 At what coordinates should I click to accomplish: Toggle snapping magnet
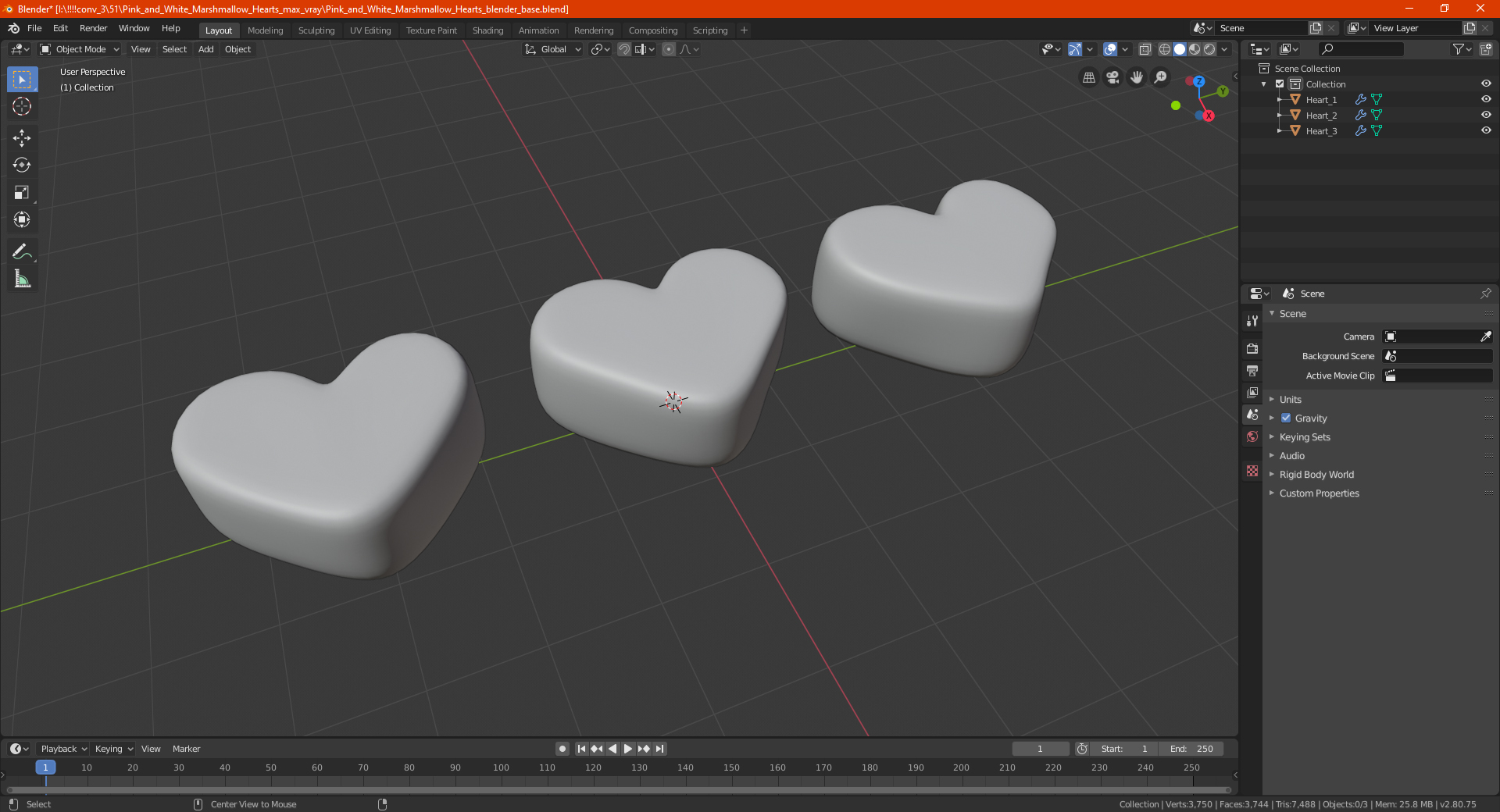point(624,49)
